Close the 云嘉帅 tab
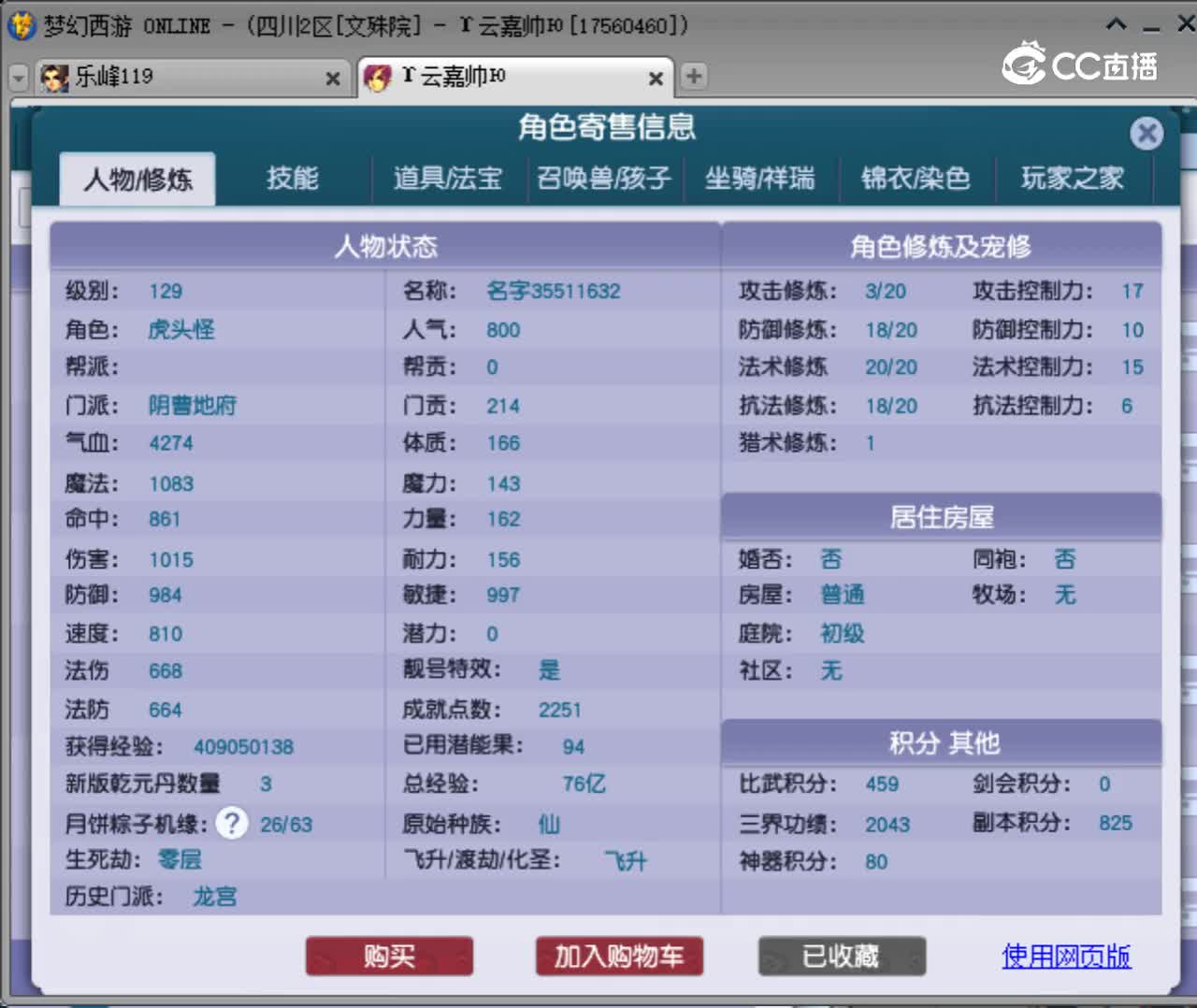The image size is (1197, 1008). [656, 79]
